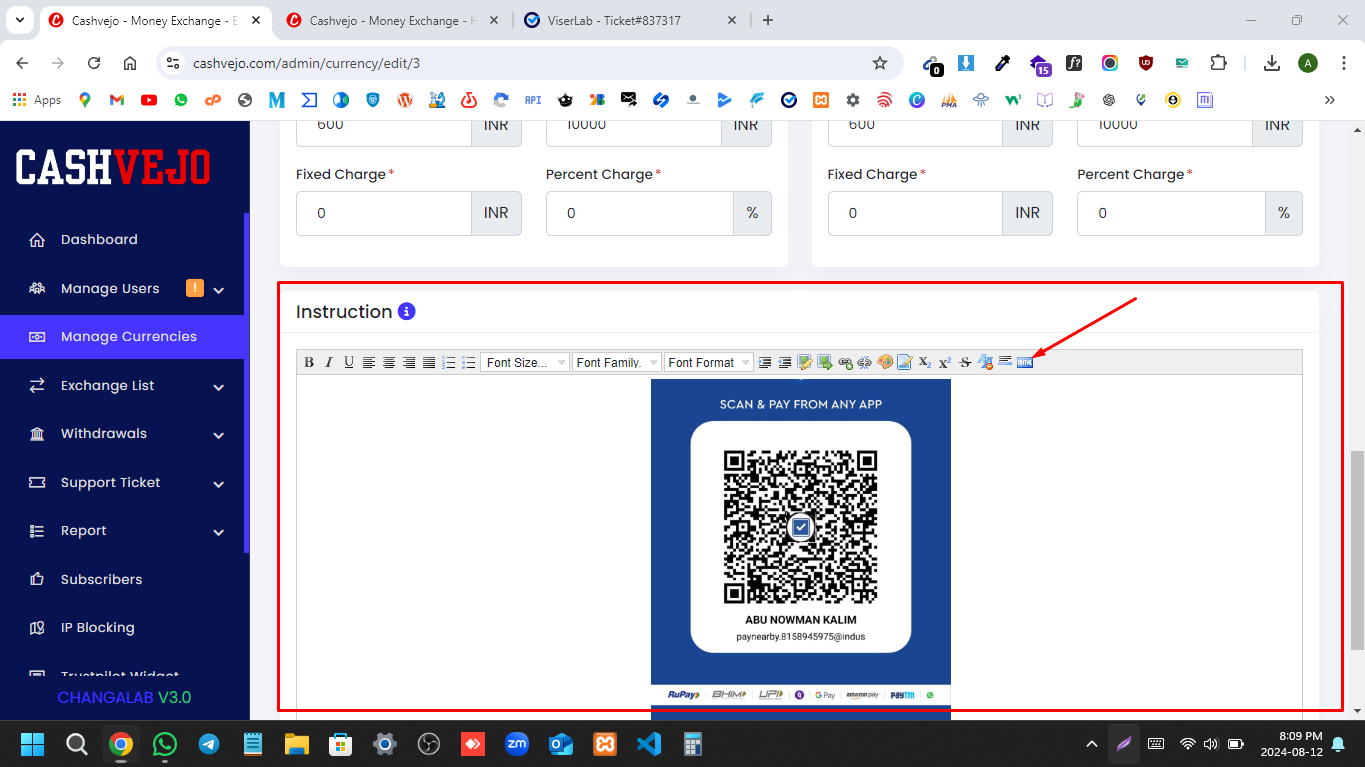Apply superscript formatting
Viewport: 1365px width, 767px height.
pyautogui.click(x=945, y=362)
